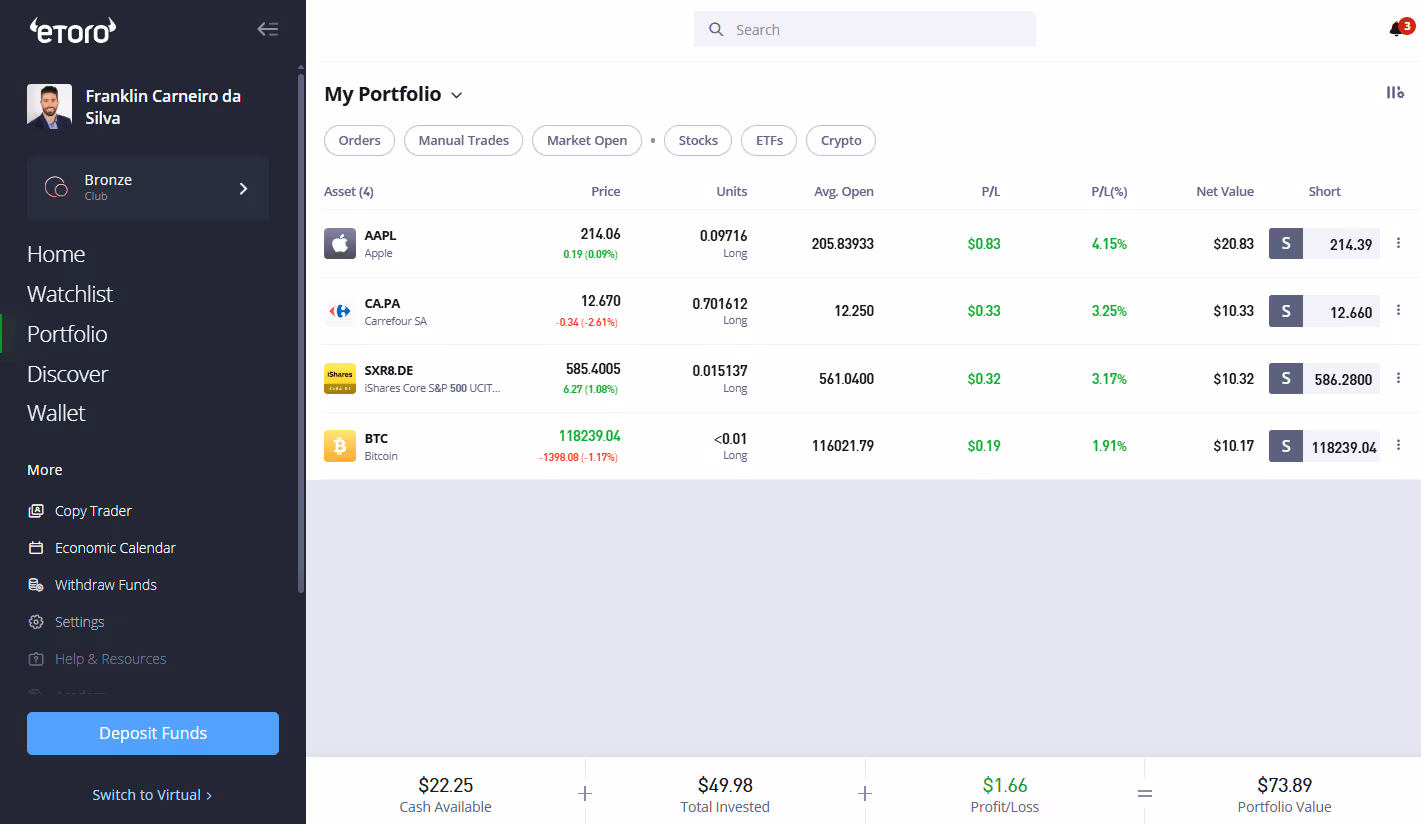Filter by Crypto chip
Viewport: 1421px width, 824px height.
pos(841,141)
